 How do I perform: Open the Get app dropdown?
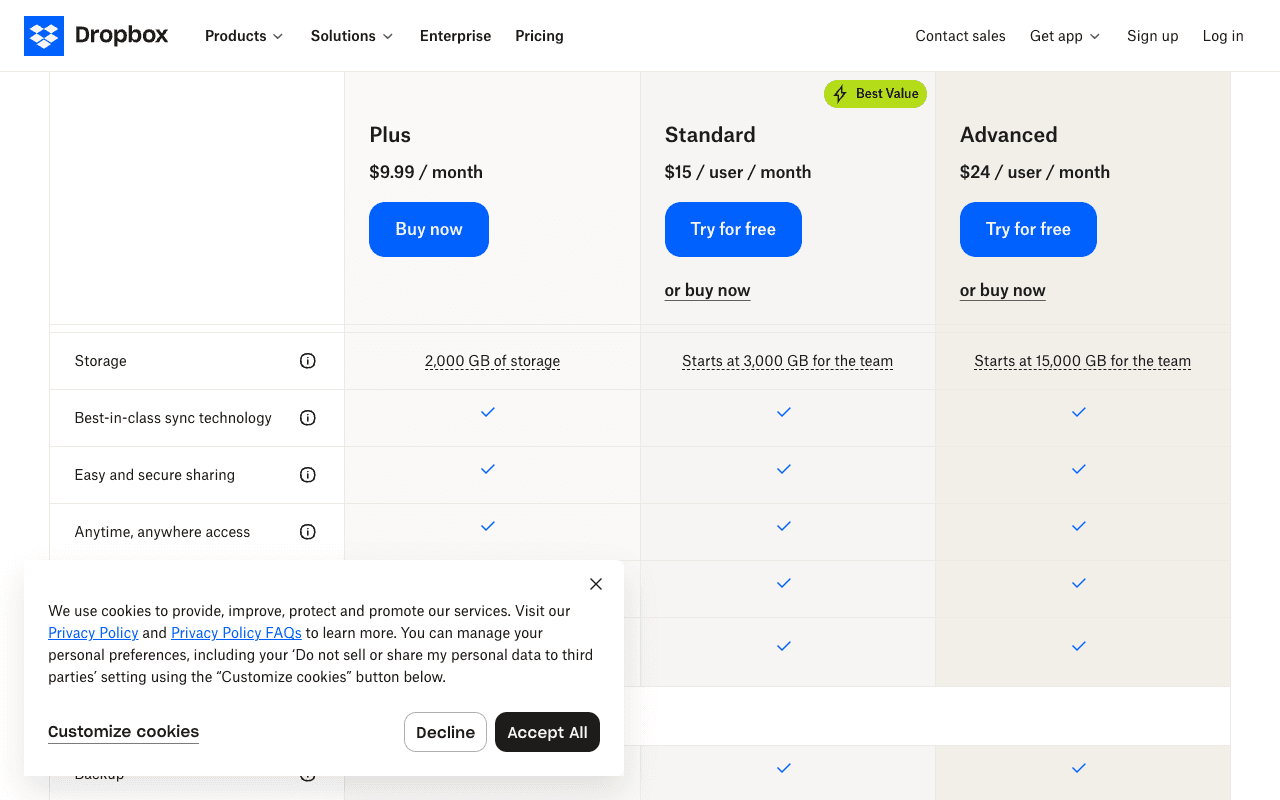[1065, 36]
